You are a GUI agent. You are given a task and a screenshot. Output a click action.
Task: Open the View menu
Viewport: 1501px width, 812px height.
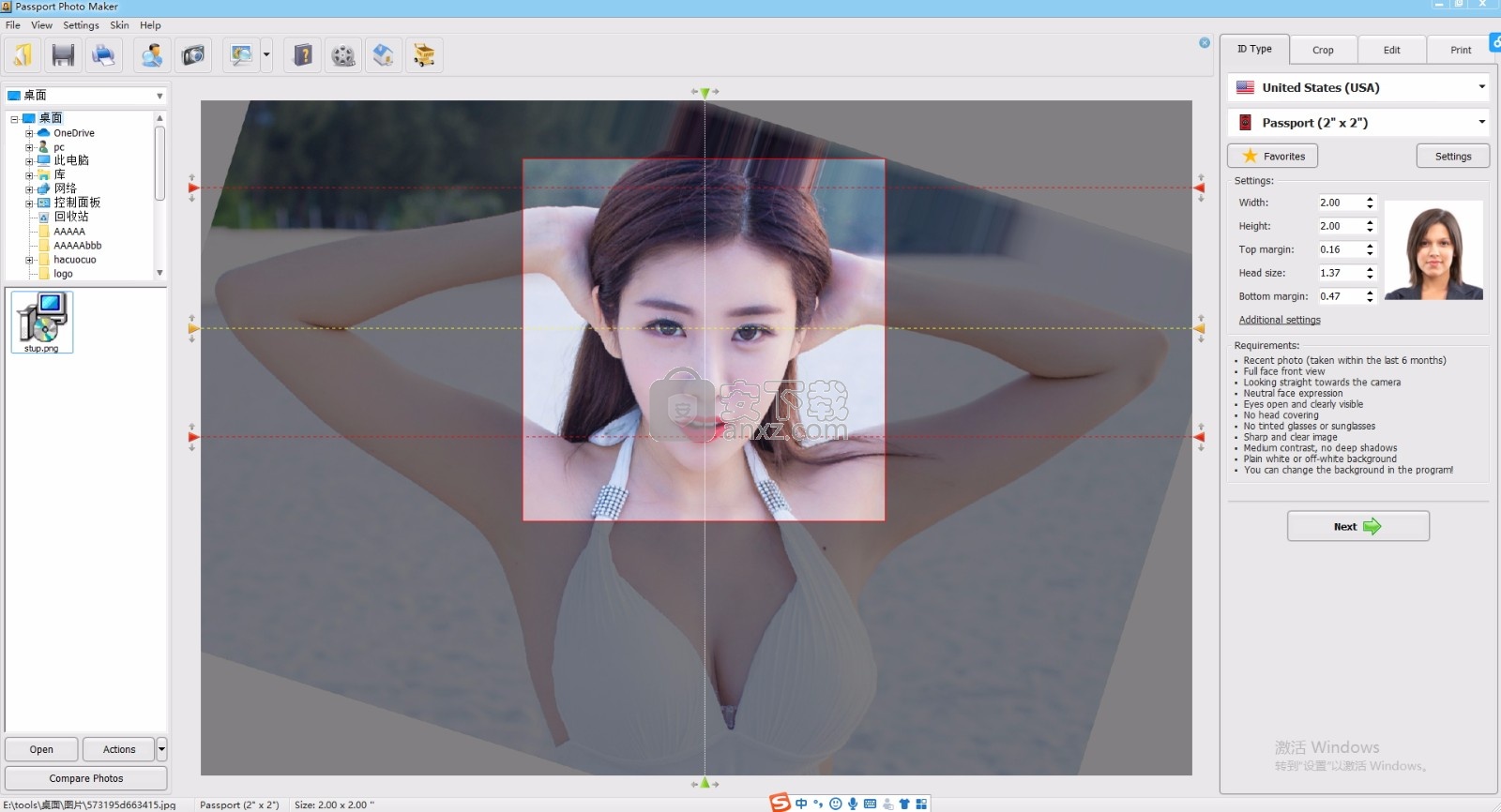pyautogui.click(x=42, y=25)
